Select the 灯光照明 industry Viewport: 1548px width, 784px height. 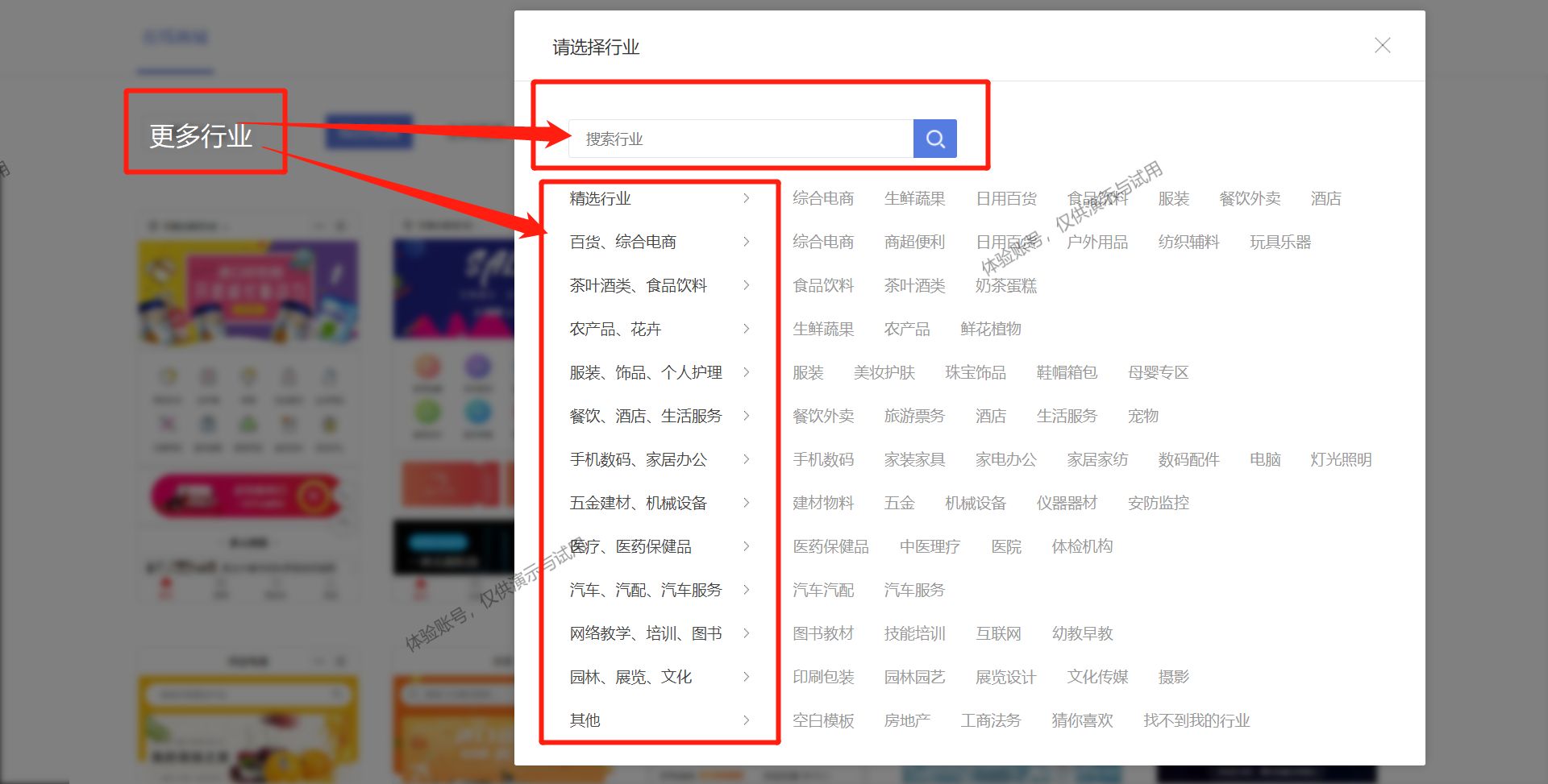[1340, 459]
